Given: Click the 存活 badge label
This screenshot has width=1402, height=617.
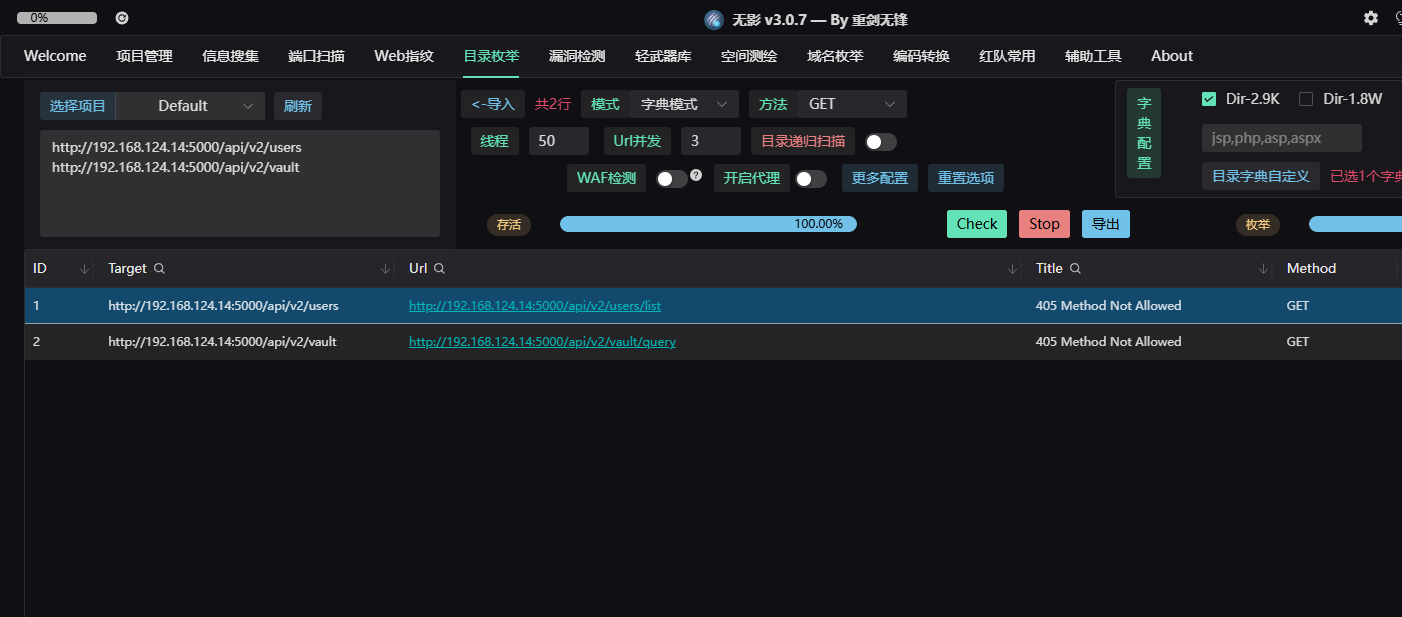Looking at the screenshot, I should tap(509, 225).
